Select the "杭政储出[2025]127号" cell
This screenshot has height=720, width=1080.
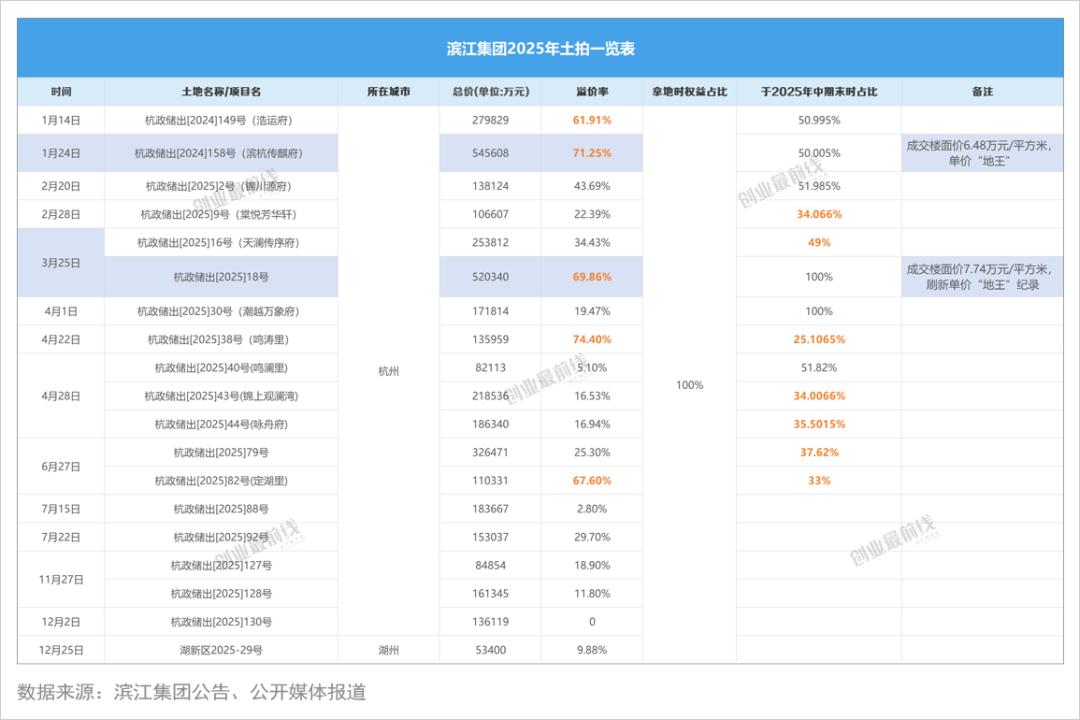tap(221, 566)
